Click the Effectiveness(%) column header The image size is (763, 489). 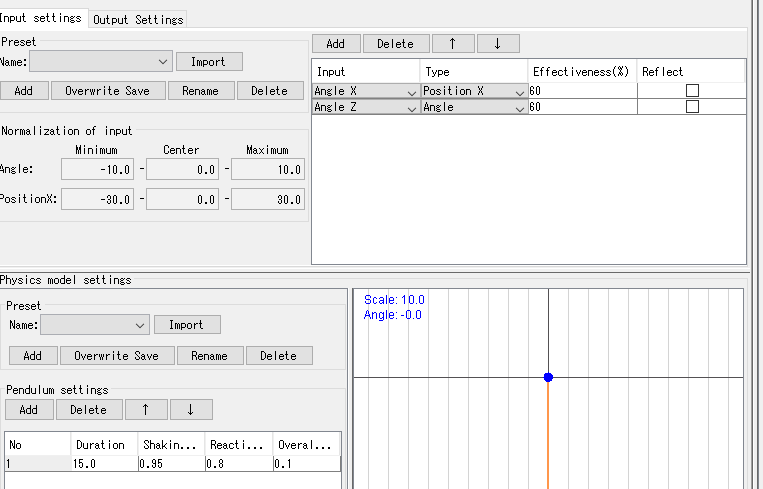click(x=582, y=72)
